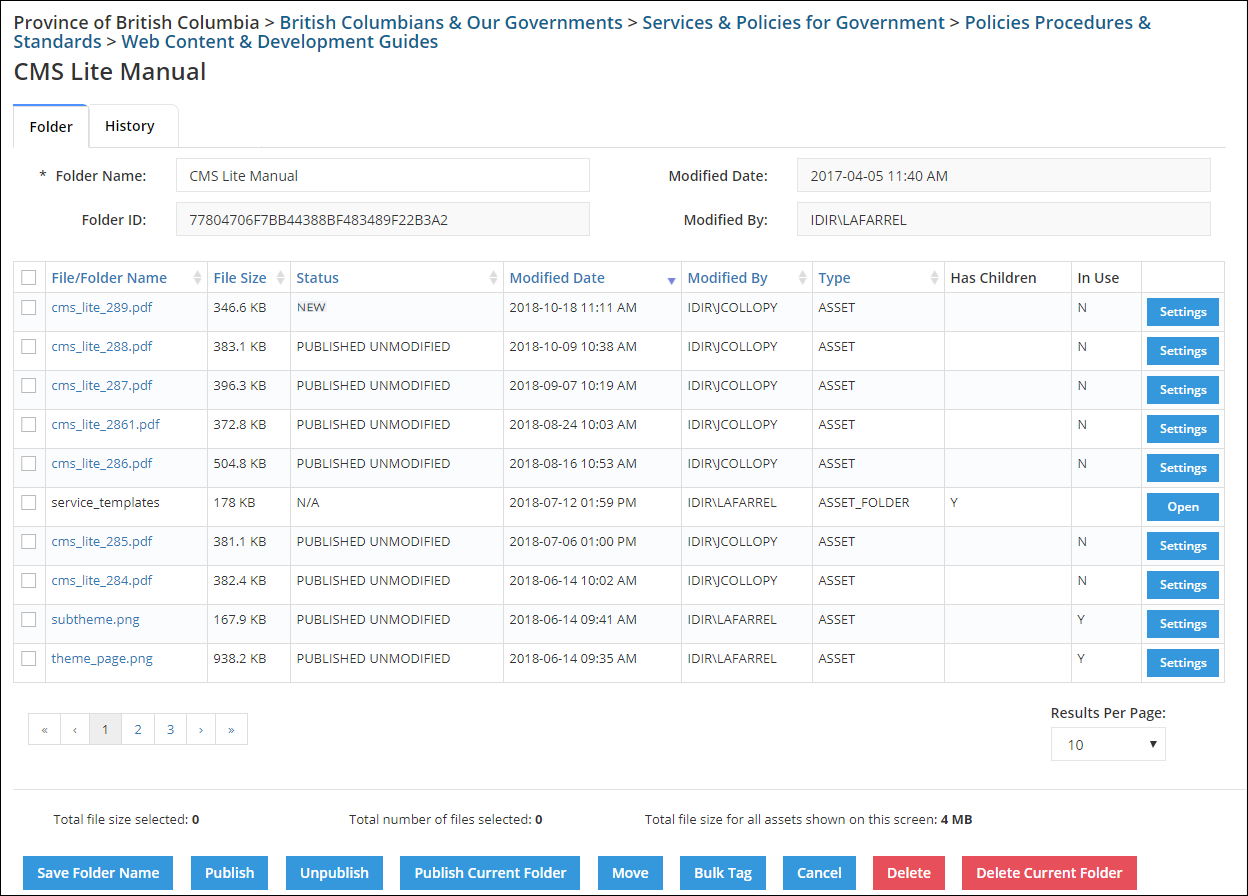
Task: Tick the select-all checkbox in the table header
Action: (29, 278)
